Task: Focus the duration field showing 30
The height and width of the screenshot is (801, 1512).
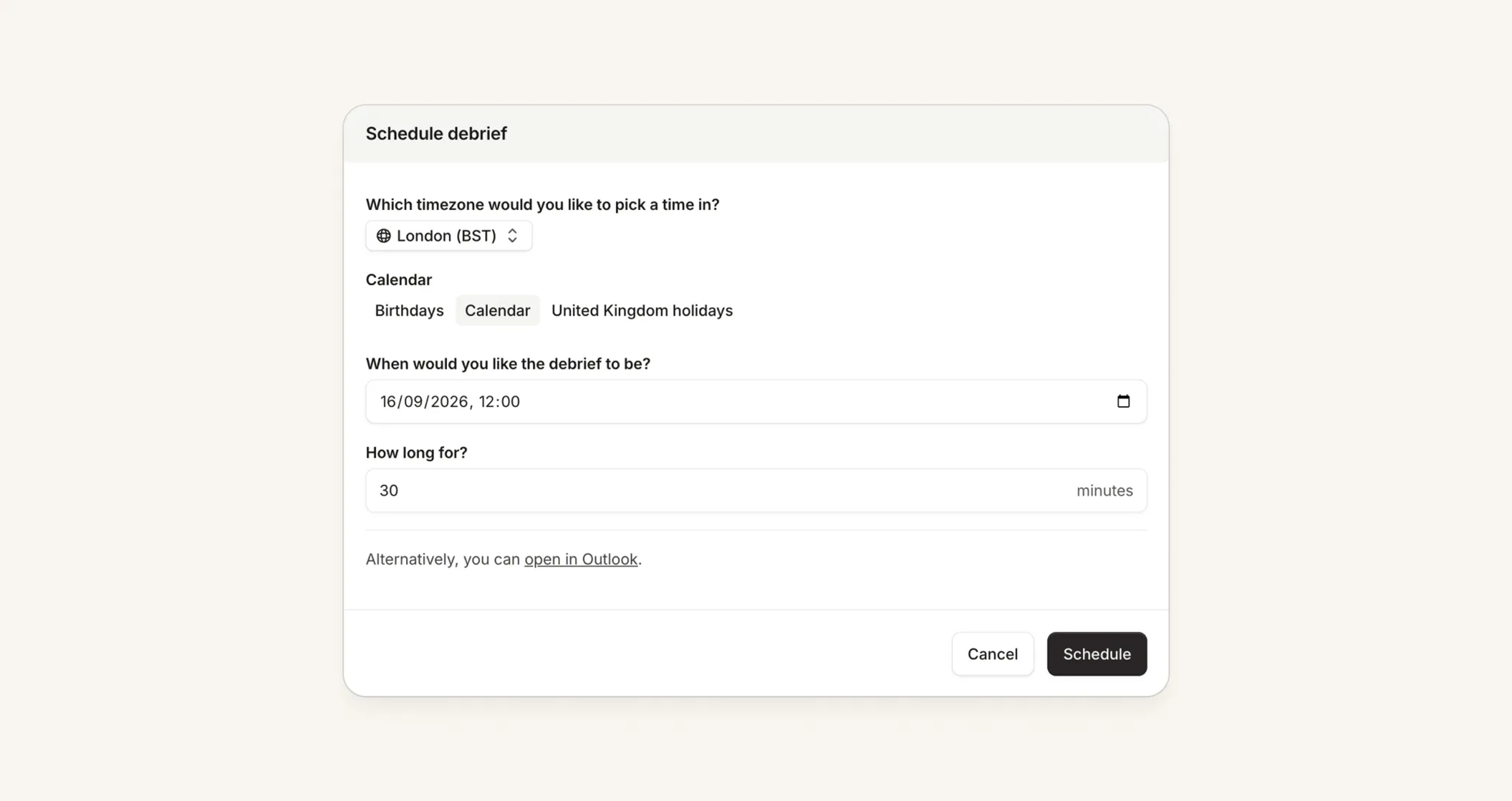Action: click(756, 490)
